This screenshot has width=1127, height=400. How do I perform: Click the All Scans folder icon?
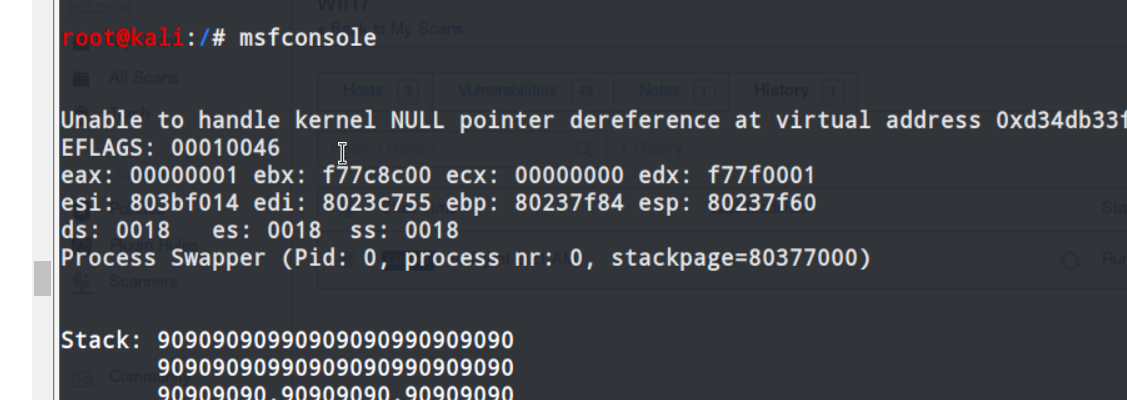tap(82, 78)
